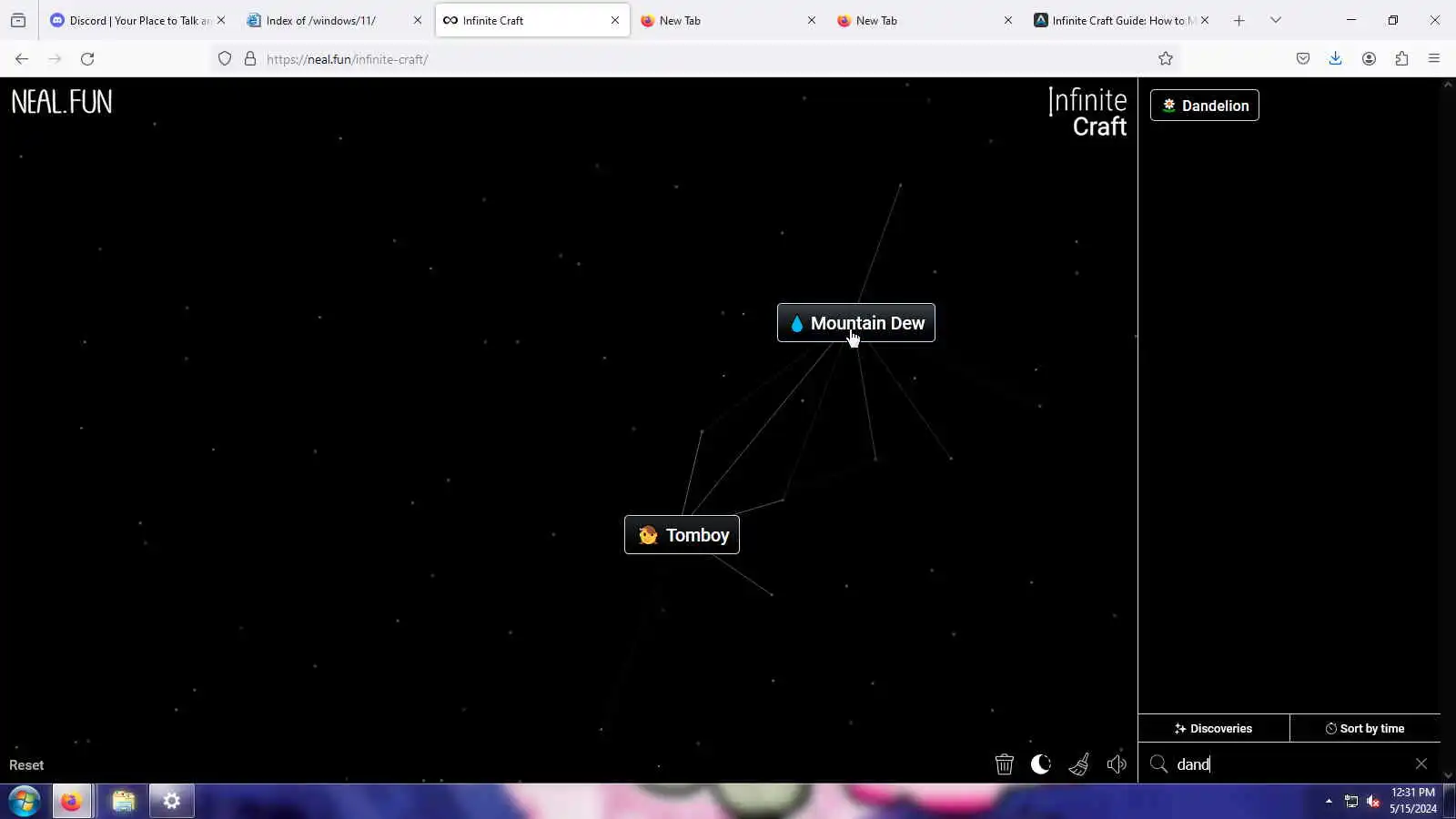Close the first New Tab
This screenshot has width=1456, height=819.
pyautogui.click(x=812, y=20)
